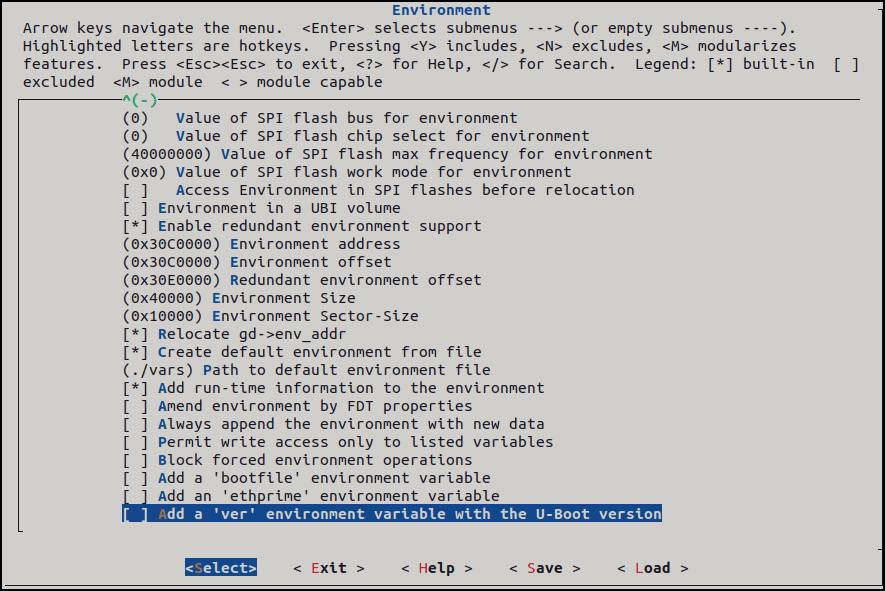
Task: Open Help from the bottom bar
Action: click(x=436, y=568)
